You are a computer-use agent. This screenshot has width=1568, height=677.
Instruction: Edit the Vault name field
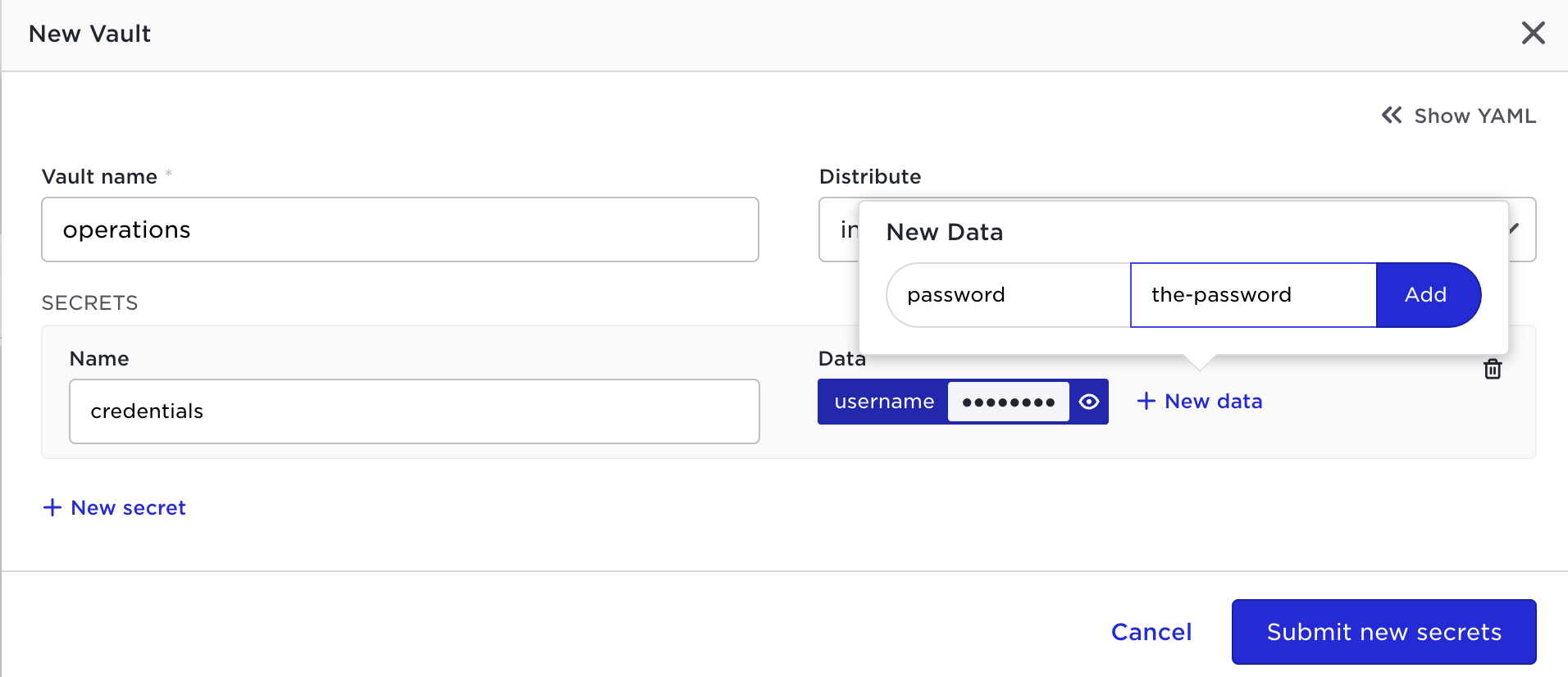[400, 229]
